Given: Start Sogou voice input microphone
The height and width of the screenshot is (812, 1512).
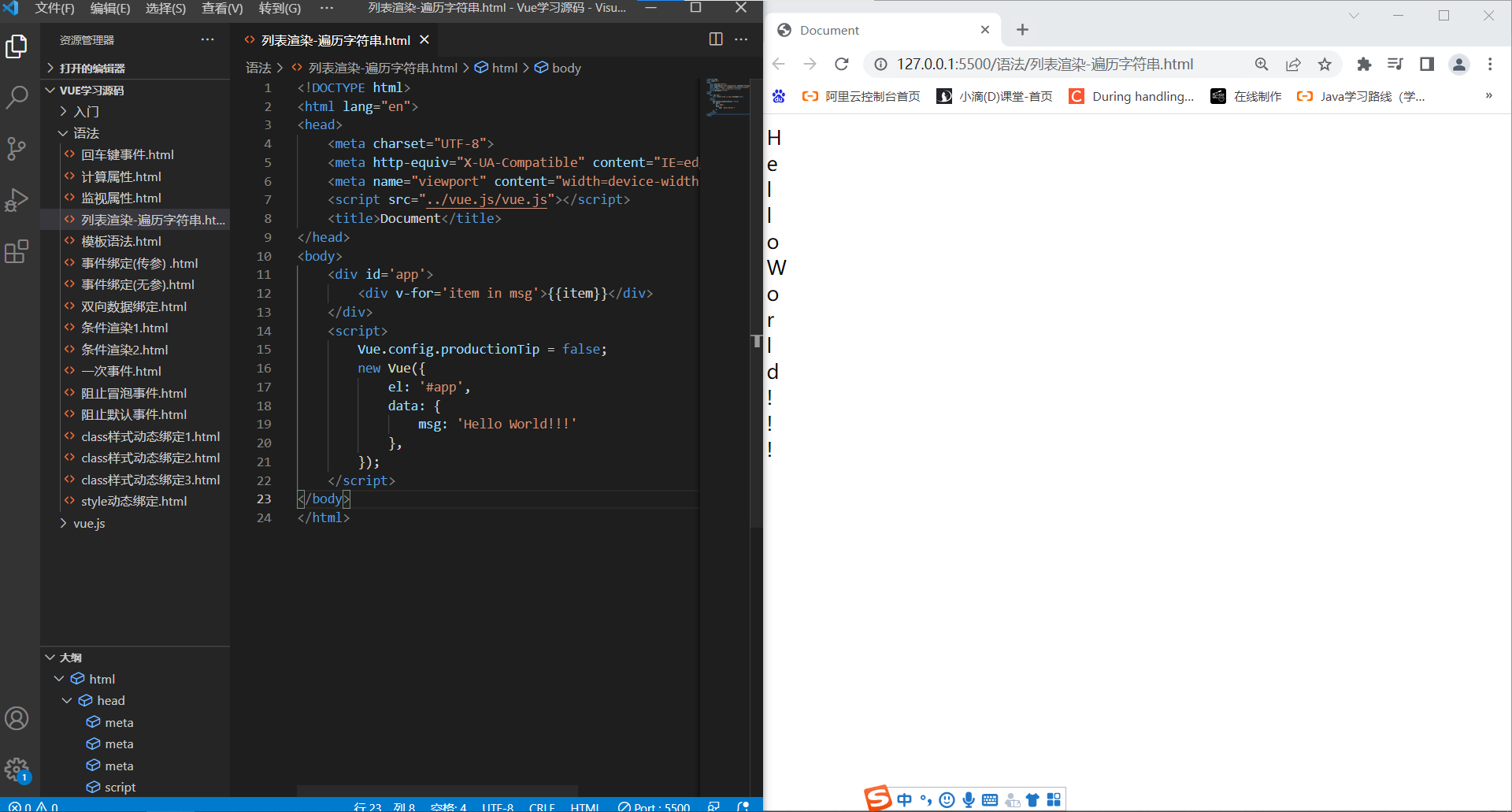Looking at the screenshot, I should [969, 800].
